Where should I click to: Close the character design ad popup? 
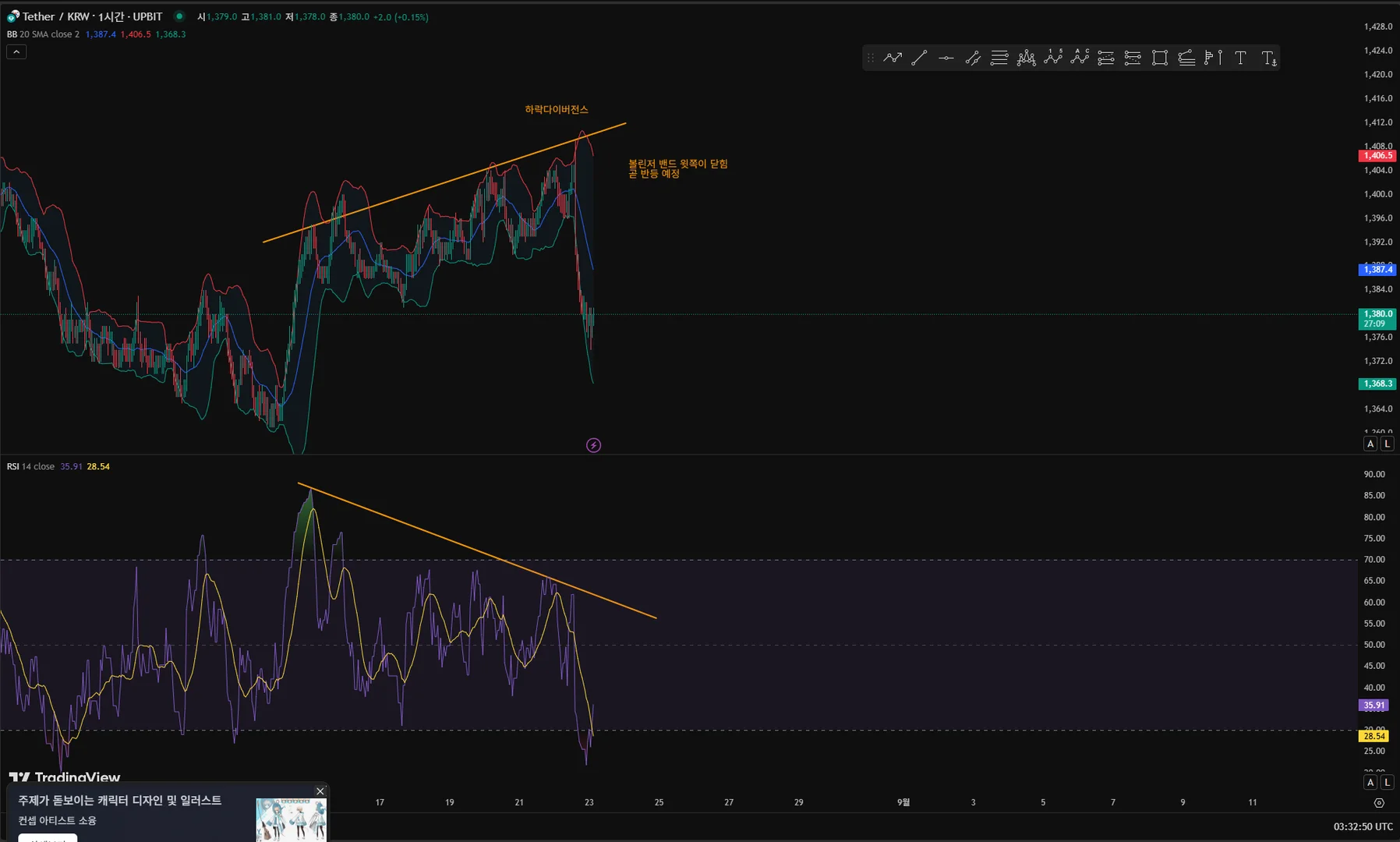point(320,791)
